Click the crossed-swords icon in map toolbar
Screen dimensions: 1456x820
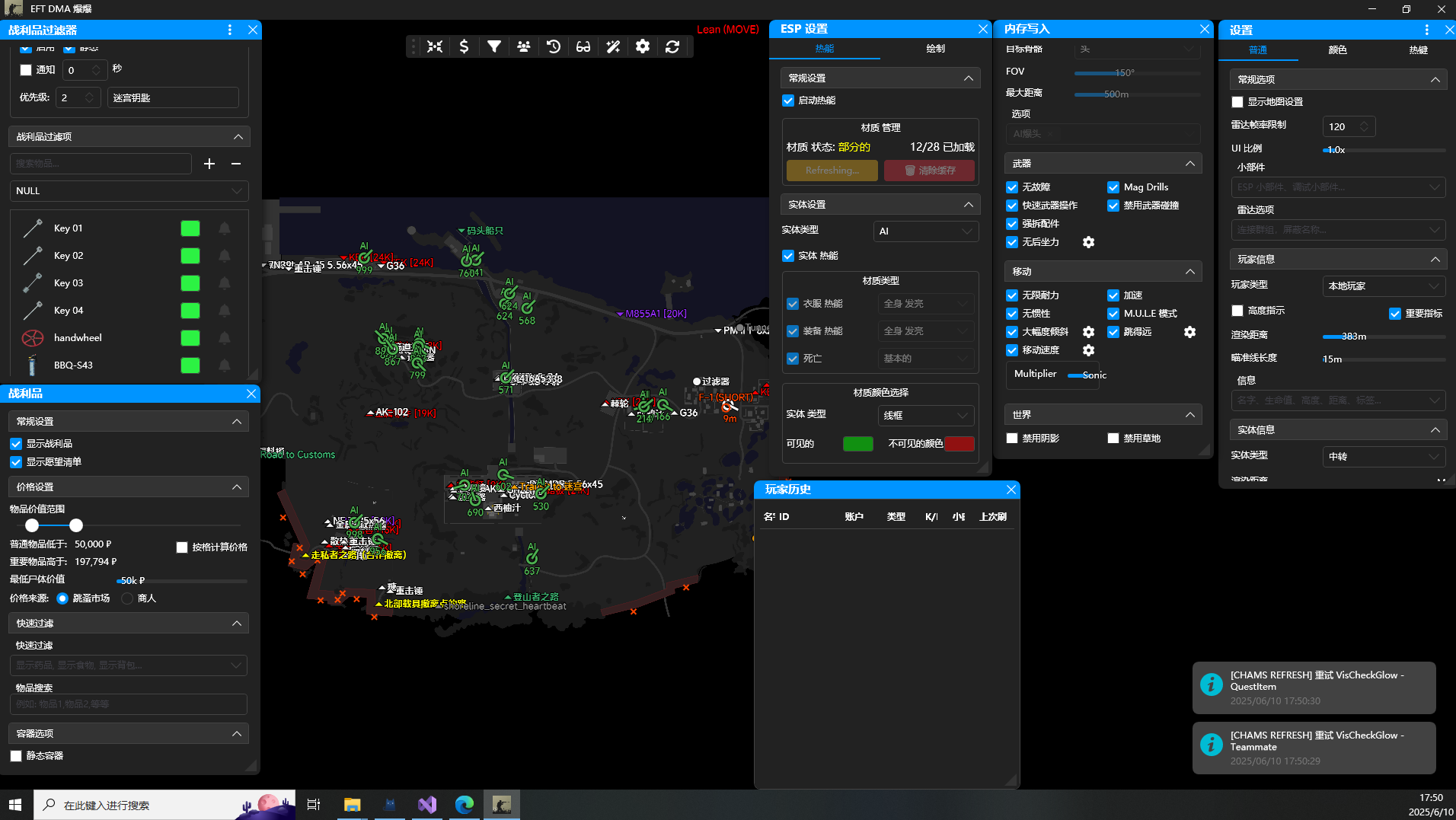(x=435, y=46)
